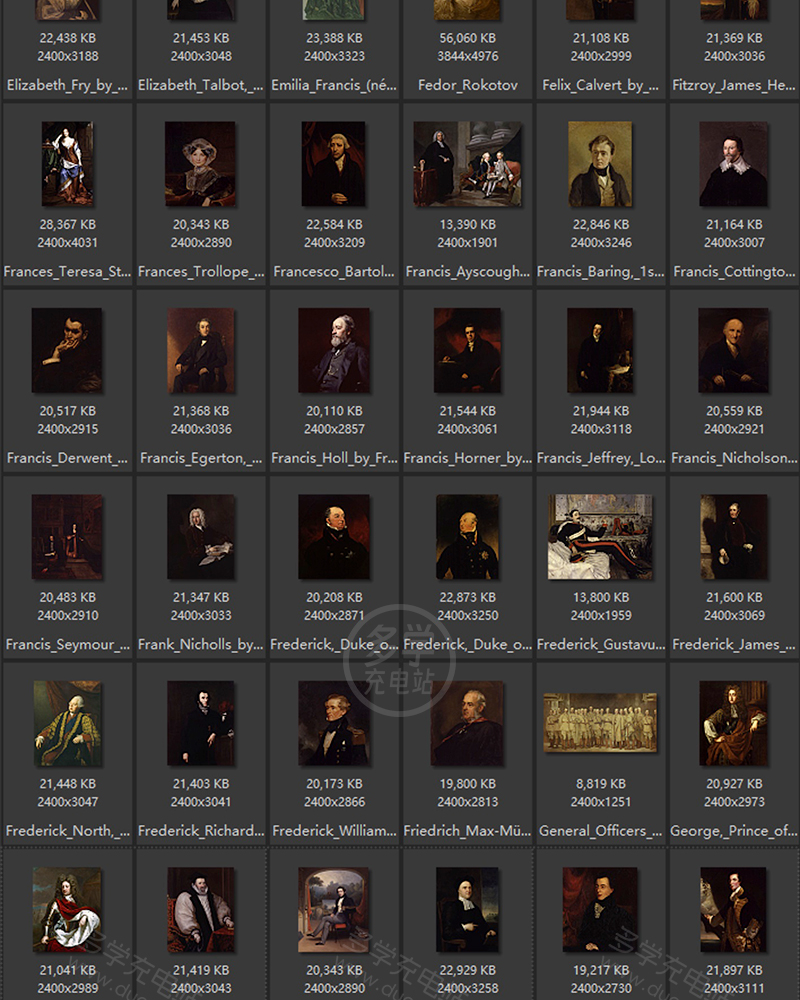This screenshot has height=1000, width=800.
Task: Open the Francis_Seymour interior painting thumbnail
Action: point(67,537)
